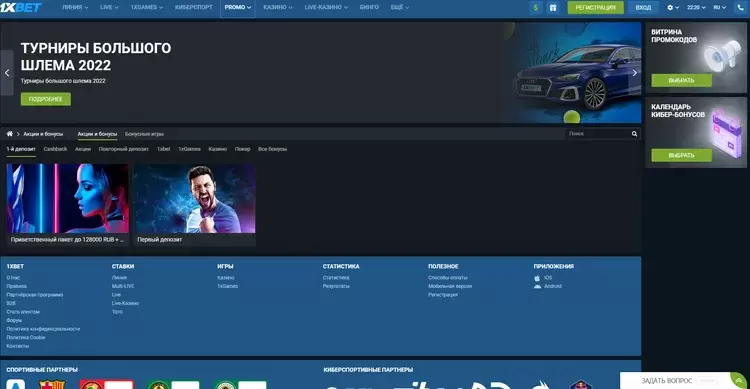The height and width of the screenshot is (389, 750).
Task: Expand the LIVE menu
Action: click(109, 8)
